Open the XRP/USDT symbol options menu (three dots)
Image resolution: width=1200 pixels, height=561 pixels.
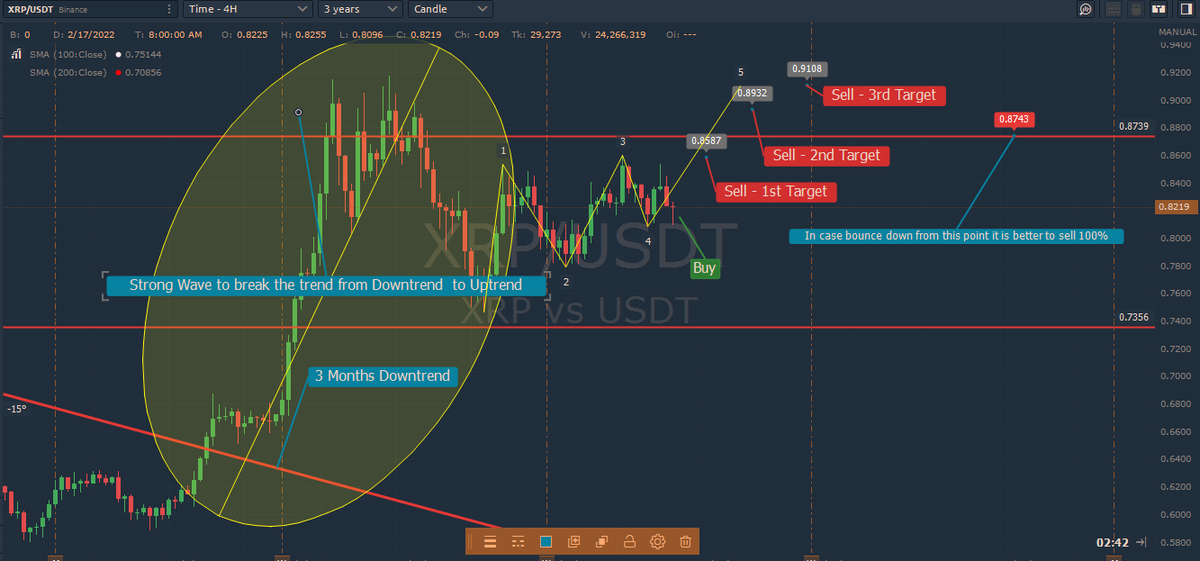[x=168, y=9]
